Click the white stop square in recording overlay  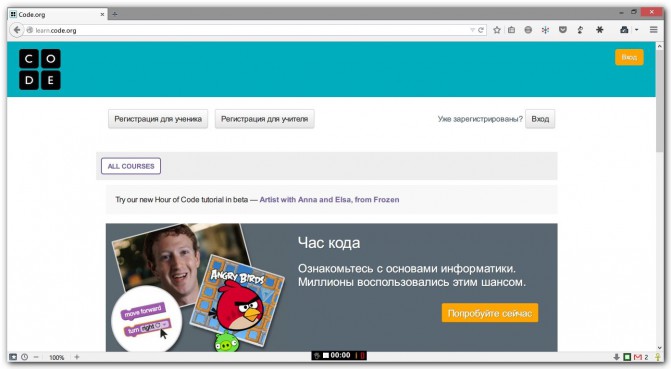tap(326, 355)
